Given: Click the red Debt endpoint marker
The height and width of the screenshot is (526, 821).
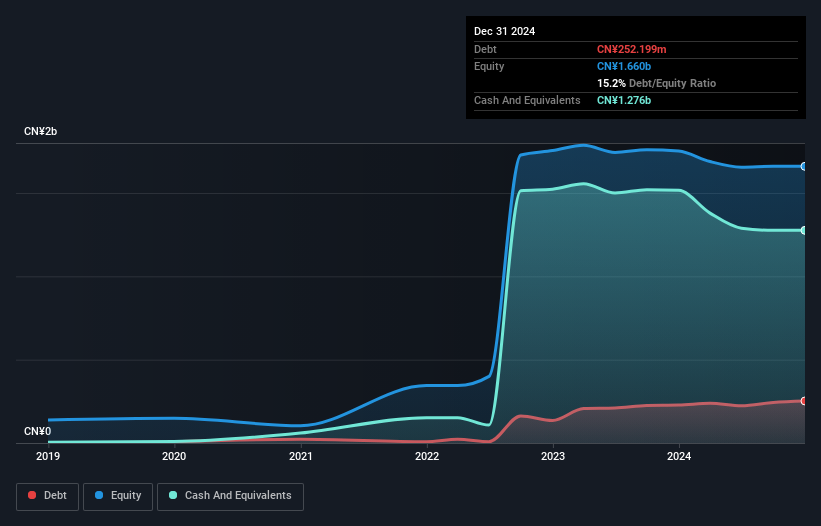Looking at the screenshot, I should pyautogui.click(x=804, y=401).
